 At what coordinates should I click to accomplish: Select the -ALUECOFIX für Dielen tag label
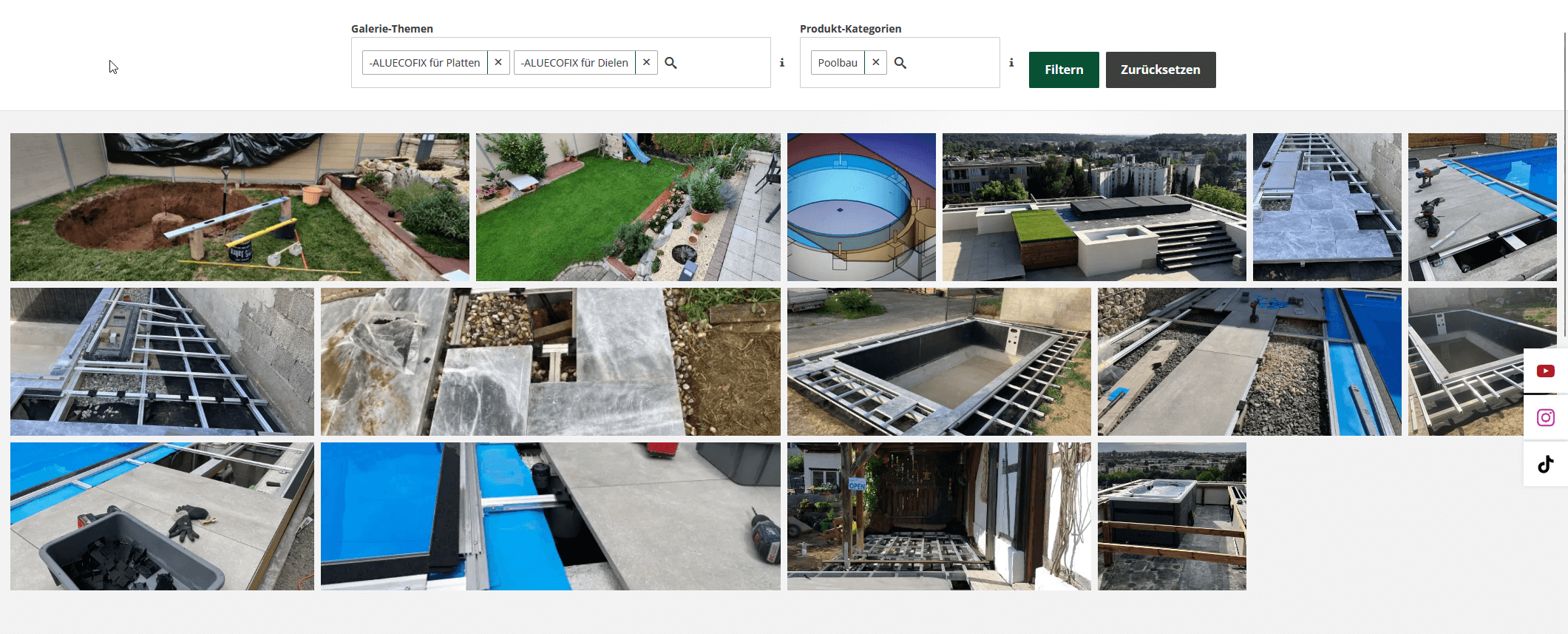click(574, 63)
